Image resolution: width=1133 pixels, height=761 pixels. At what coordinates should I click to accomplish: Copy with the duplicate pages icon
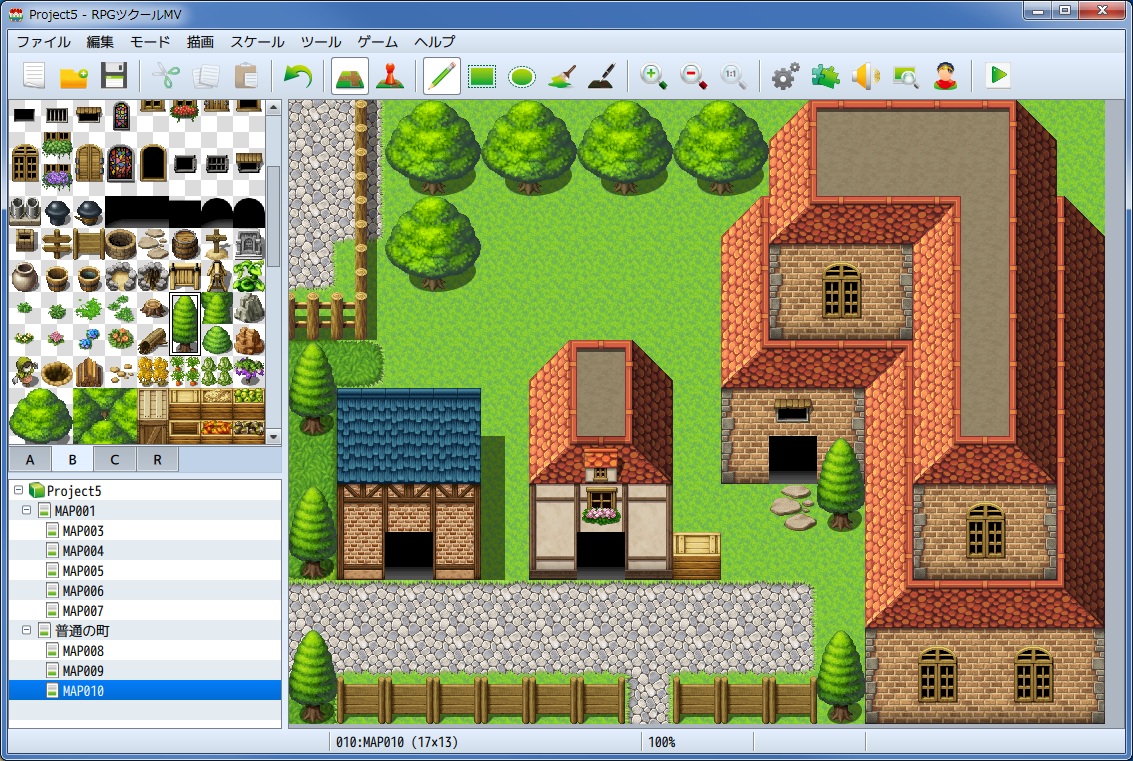click(206, 75)
